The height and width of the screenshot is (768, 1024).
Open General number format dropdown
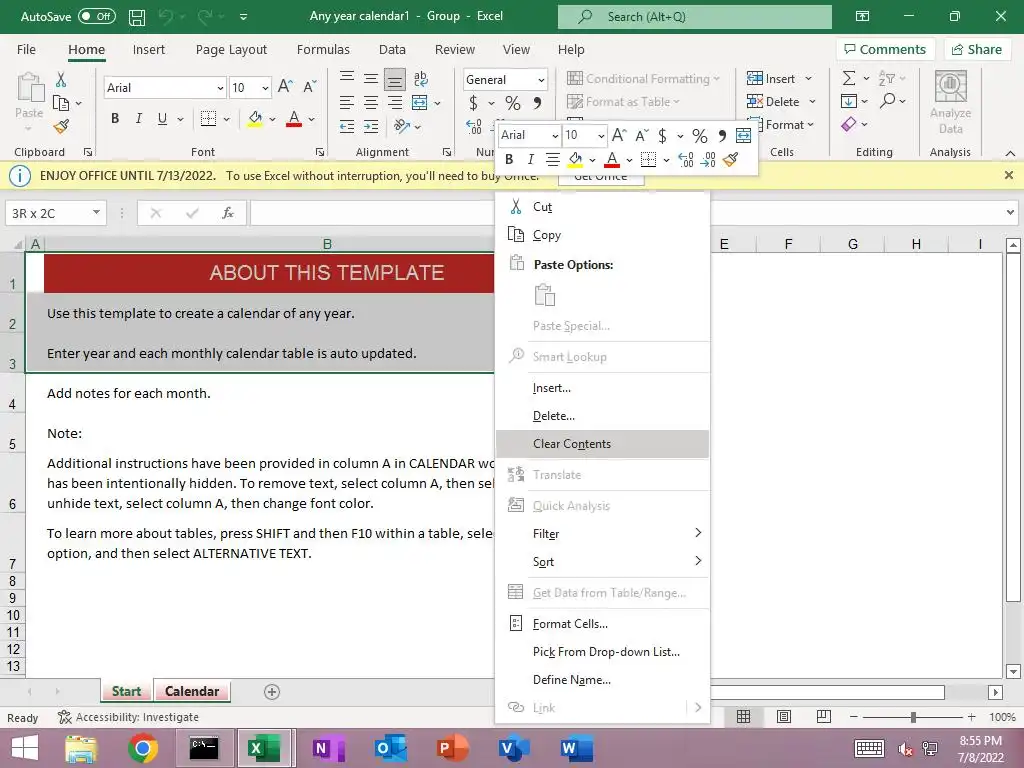coord(541,80)
